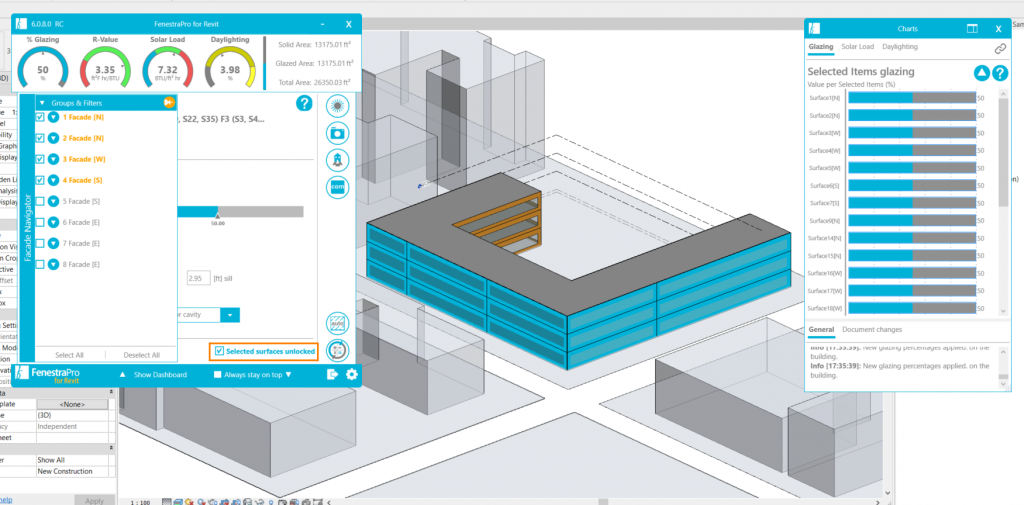Expand the 8 Facade [E] group arrow

54,265
